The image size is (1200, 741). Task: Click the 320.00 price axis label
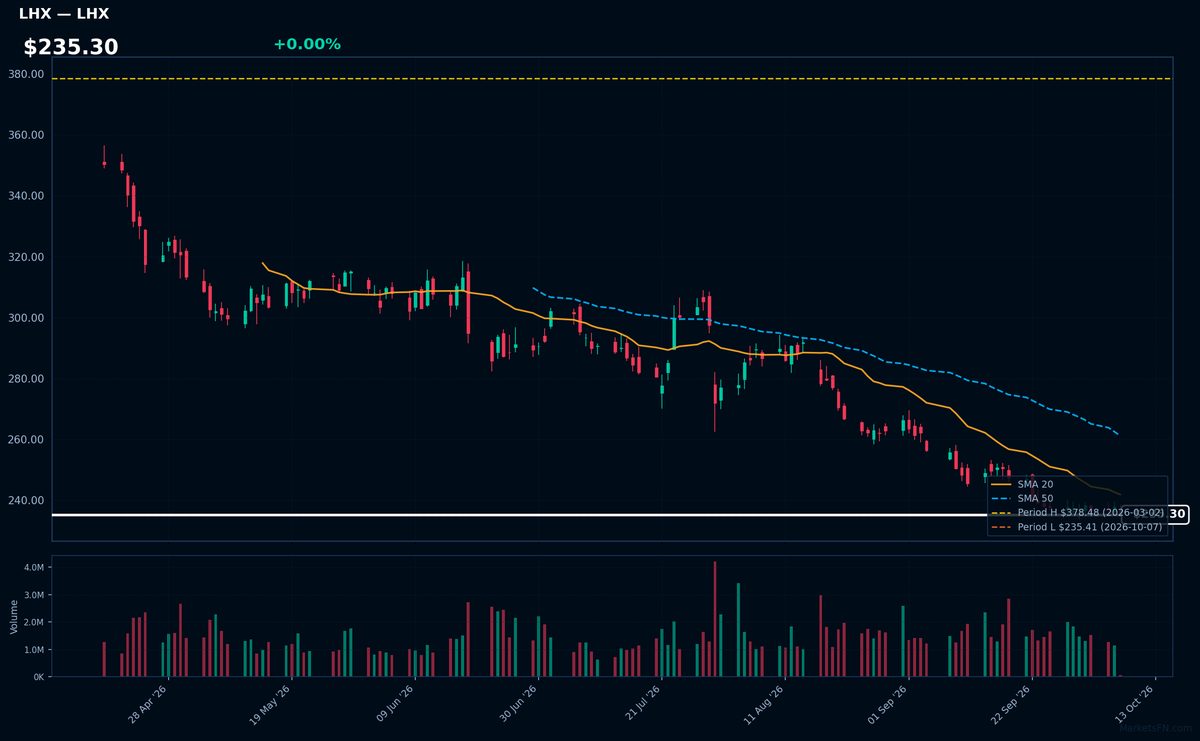pos(26,257)
